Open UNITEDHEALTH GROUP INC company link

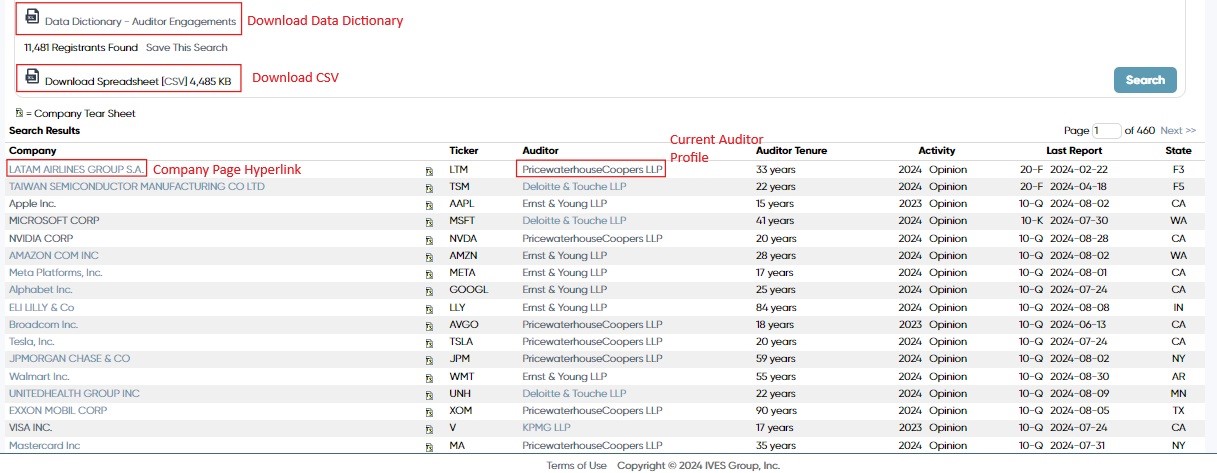tap(75, 393)
